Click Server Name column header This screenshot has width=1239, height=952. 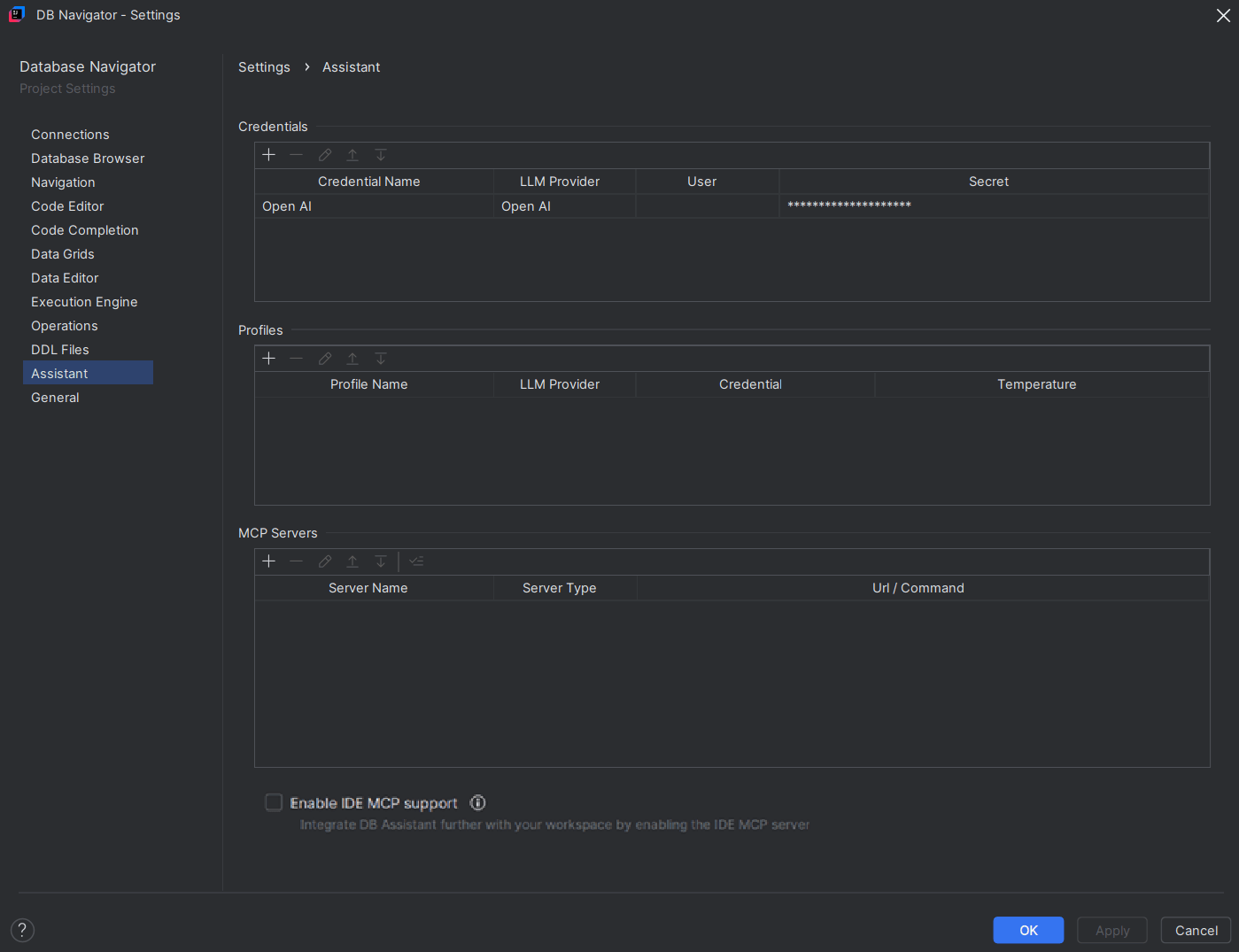374,588
